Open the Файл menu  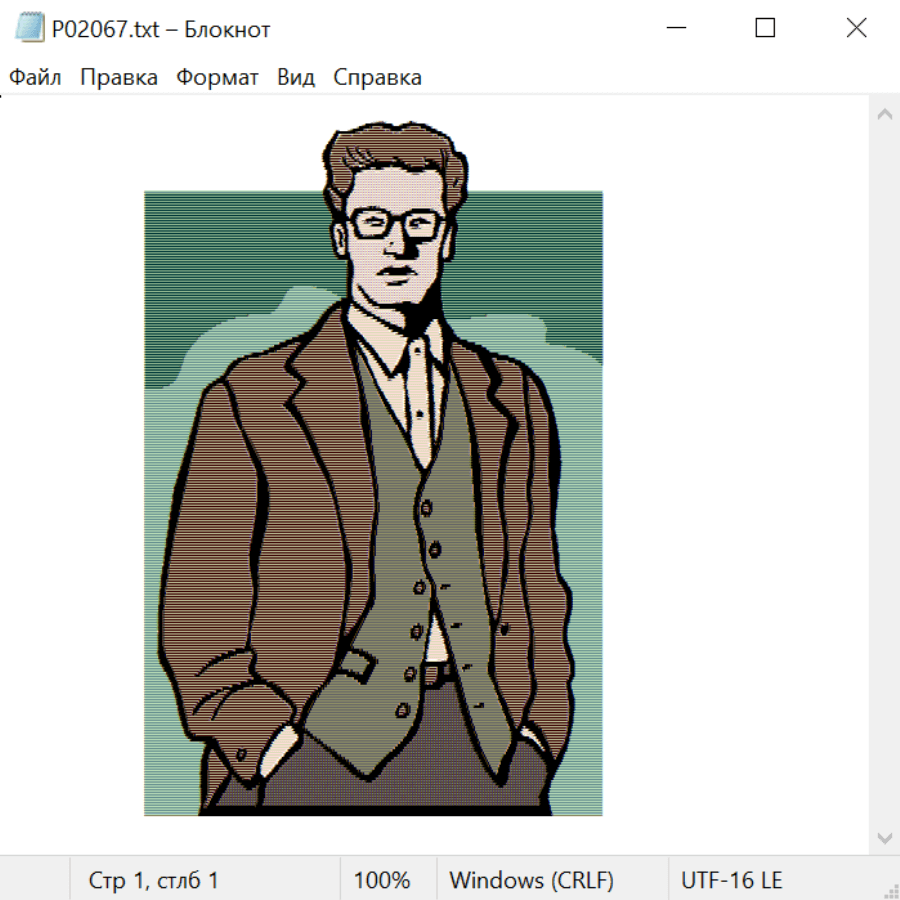tap(35, 77)
